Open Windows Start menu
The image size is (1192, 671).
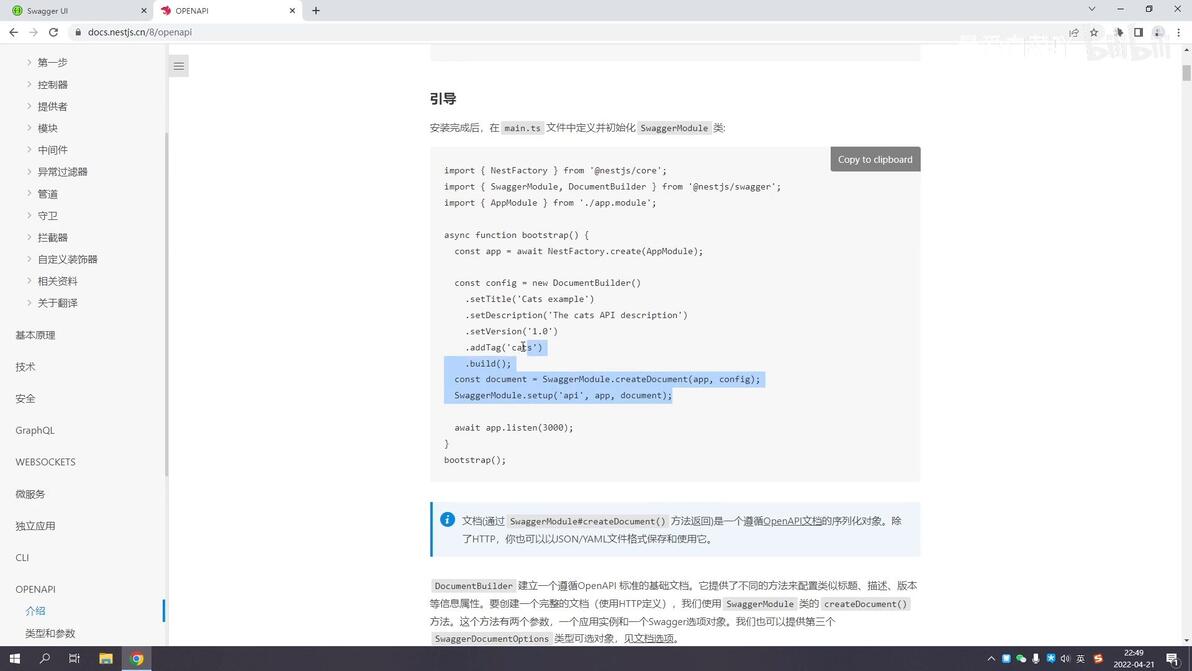pyautogui.click(x=14, y=658)
